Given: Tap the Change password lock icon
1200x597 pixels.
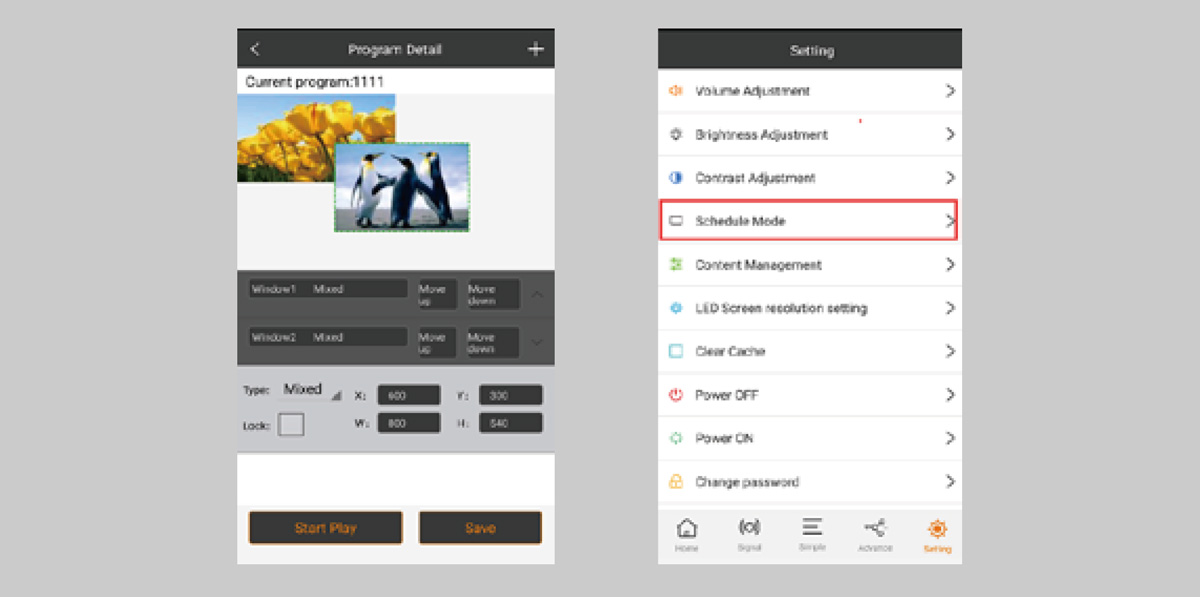Looking at the screenshot, I should [x=676, y=482].
